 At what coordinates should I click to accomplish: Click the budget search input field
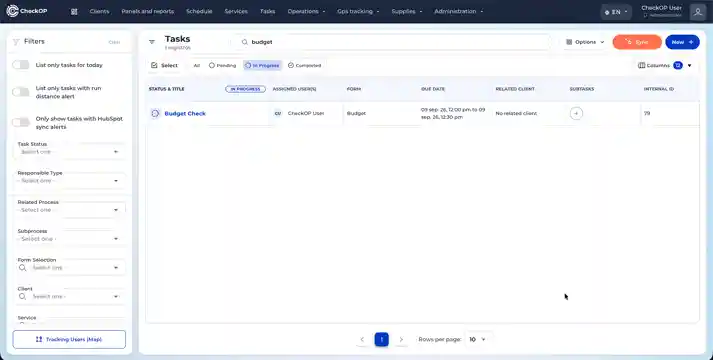click(x=393, y=42)
